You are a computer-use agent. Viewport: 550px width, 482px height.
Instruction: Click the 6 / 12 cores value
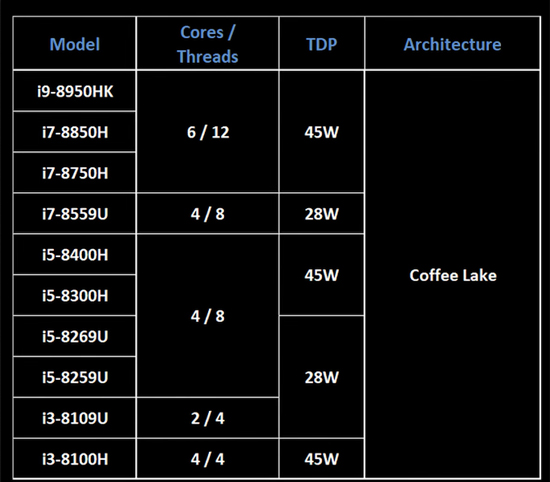pos(208,132)
